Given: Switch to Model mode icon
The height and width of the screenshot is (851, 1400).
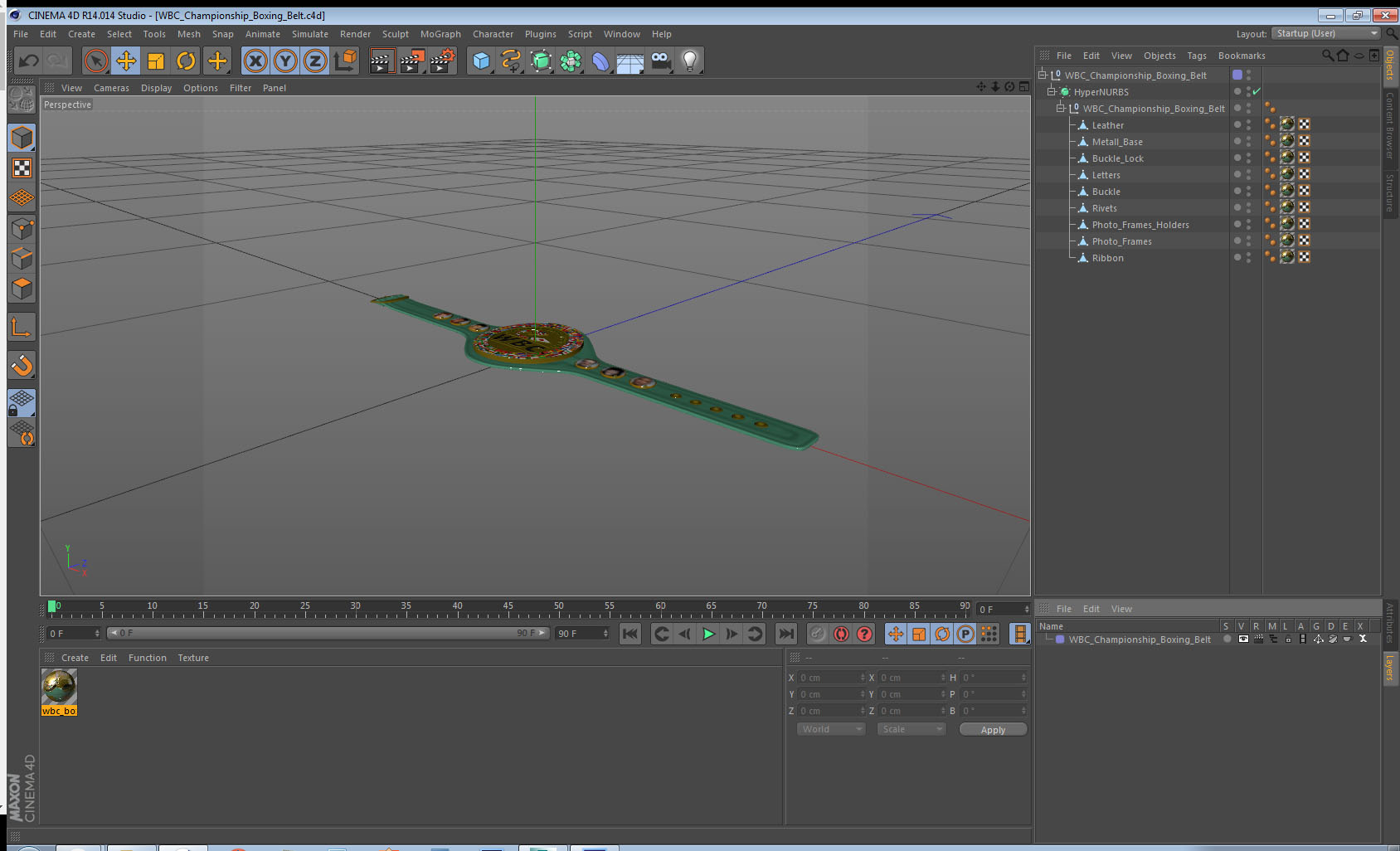Looking at the screenshot, I should click(x=22, y=138).
